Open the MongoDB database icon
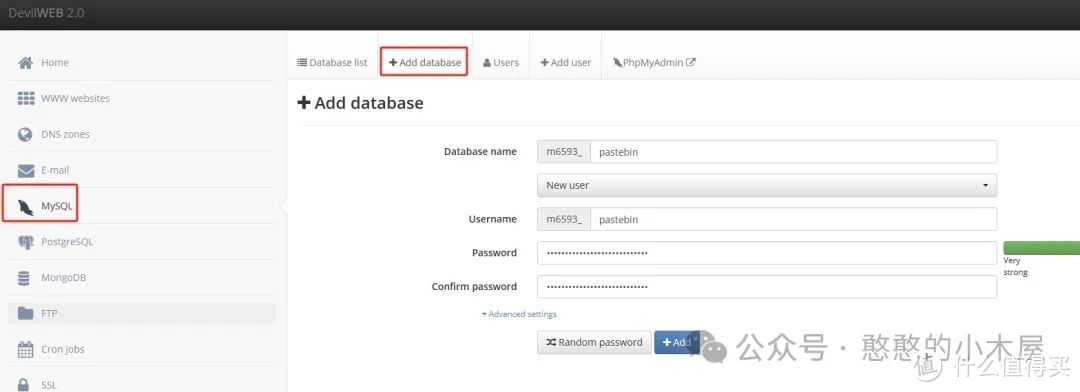 [x=24, y=278]
